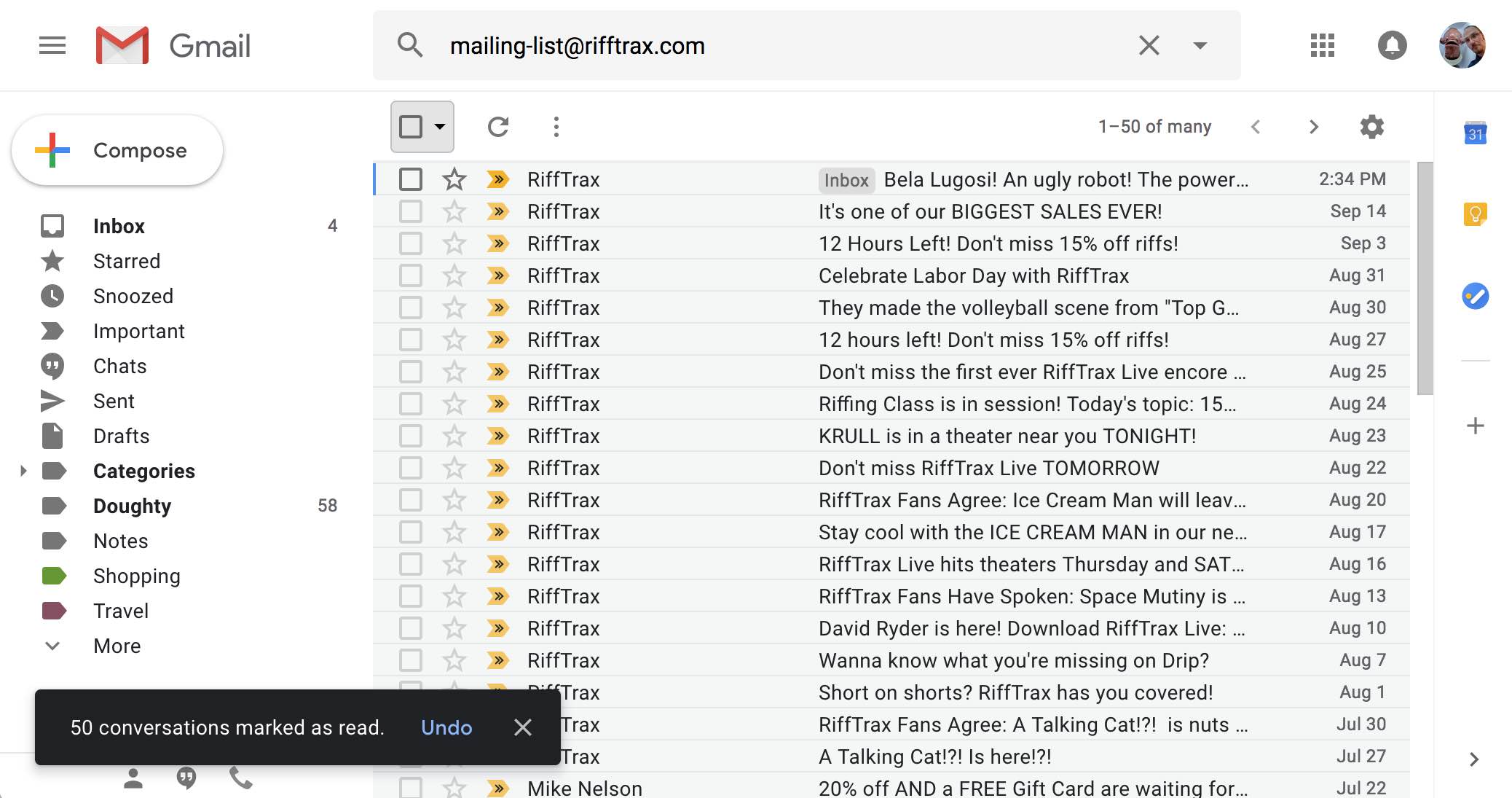Viewport: 1512px width, 798px height.
Task: Select the Drip email checkbox
Action: click(x=411, y=660)
